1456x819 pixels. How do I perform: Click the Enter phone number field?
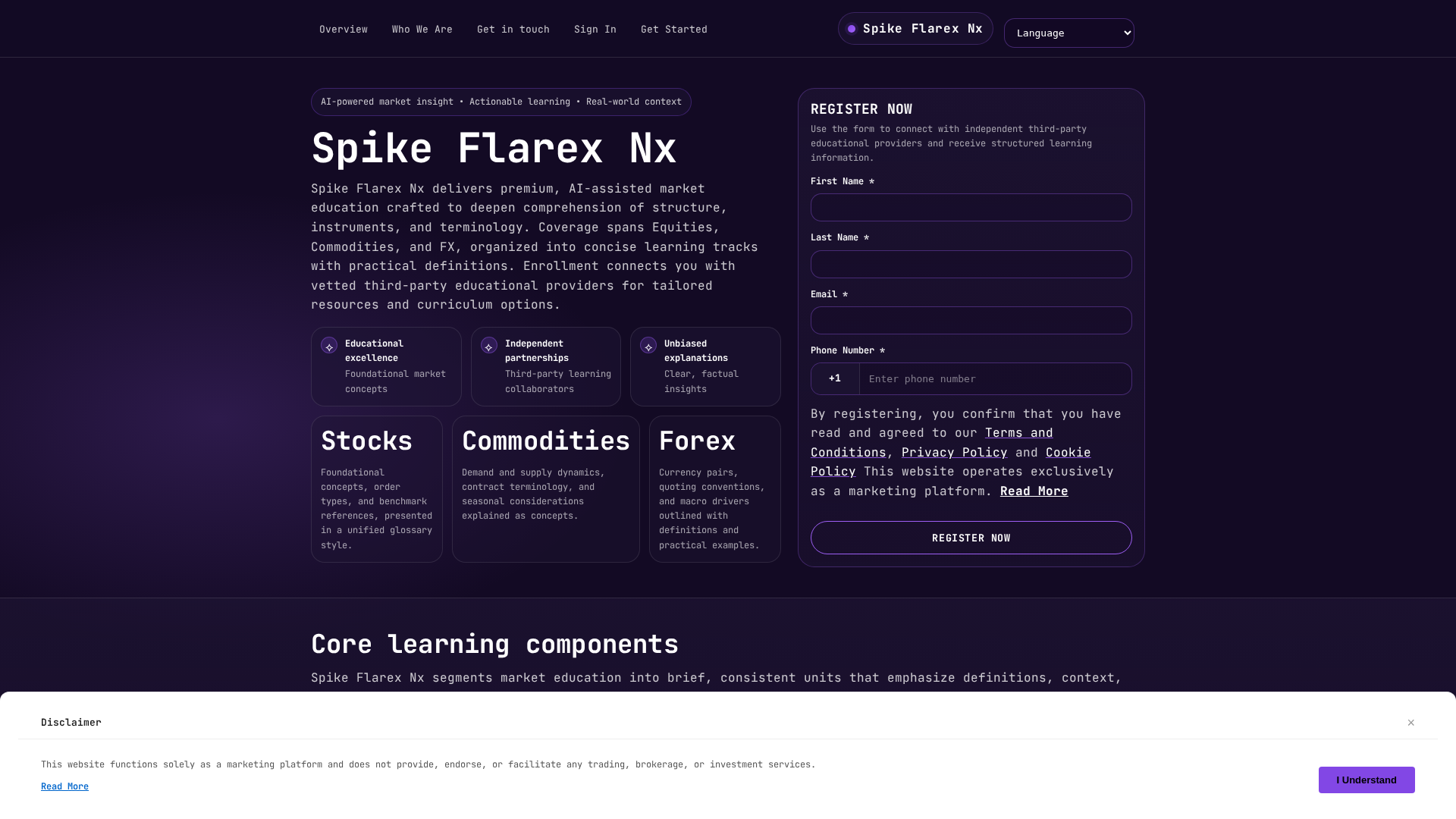996,379
